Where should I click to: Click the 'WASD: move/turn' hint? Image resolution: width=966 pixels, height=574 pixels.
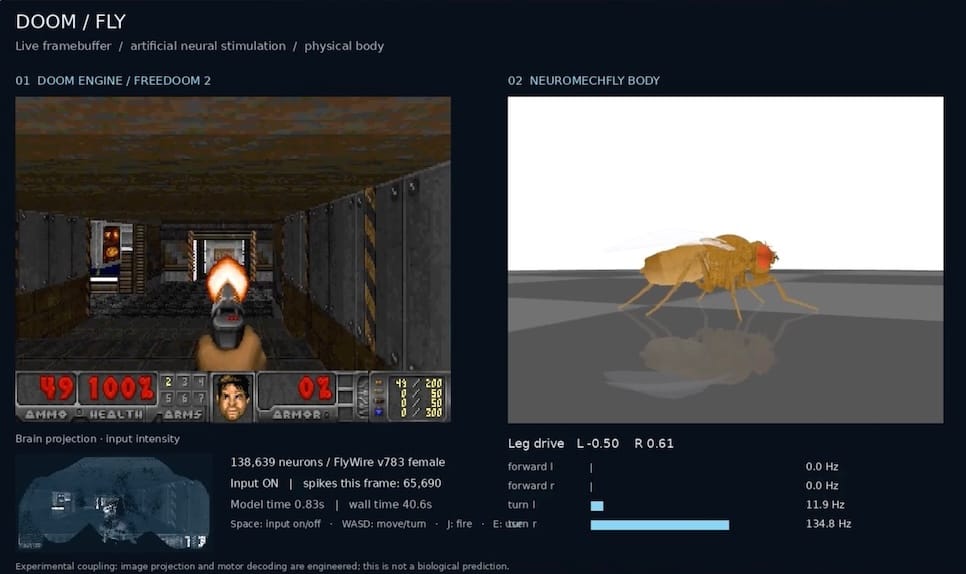pyautogui.click(x=384, y=524)
